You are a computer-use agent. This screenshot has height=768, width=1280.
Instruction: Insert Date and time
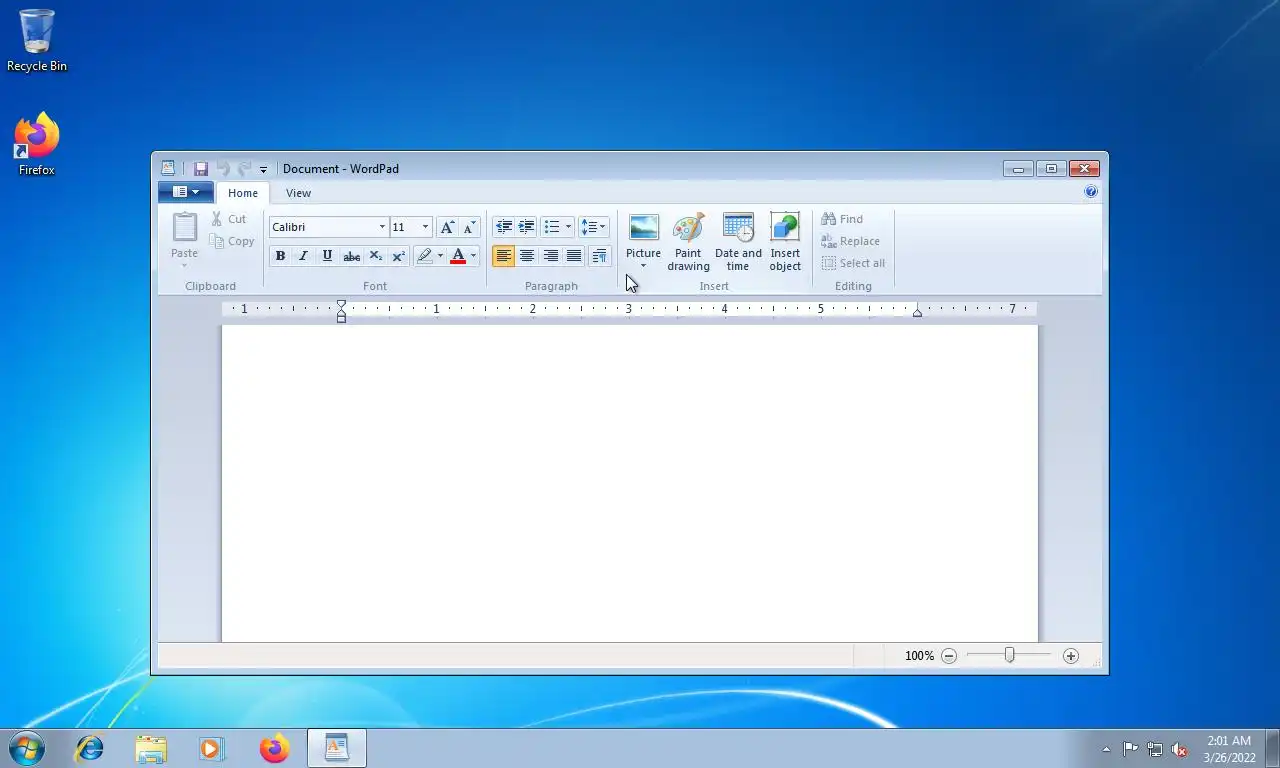pos(738,242)
